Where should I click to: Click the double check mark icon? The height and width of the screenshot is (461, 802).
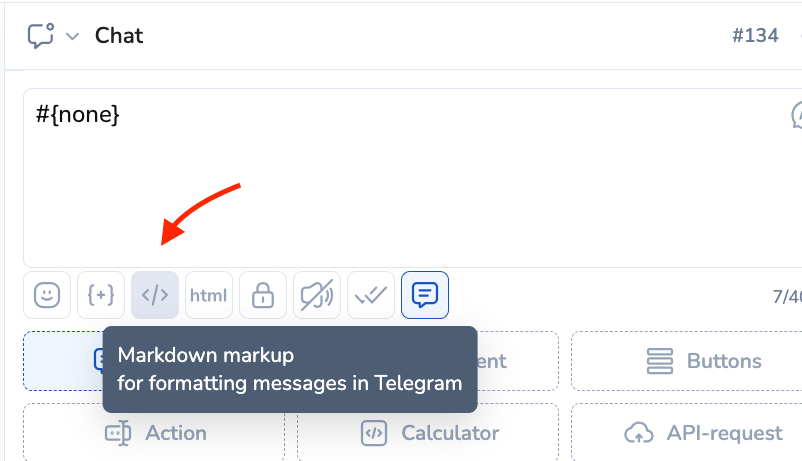click(x=371, y=295)
